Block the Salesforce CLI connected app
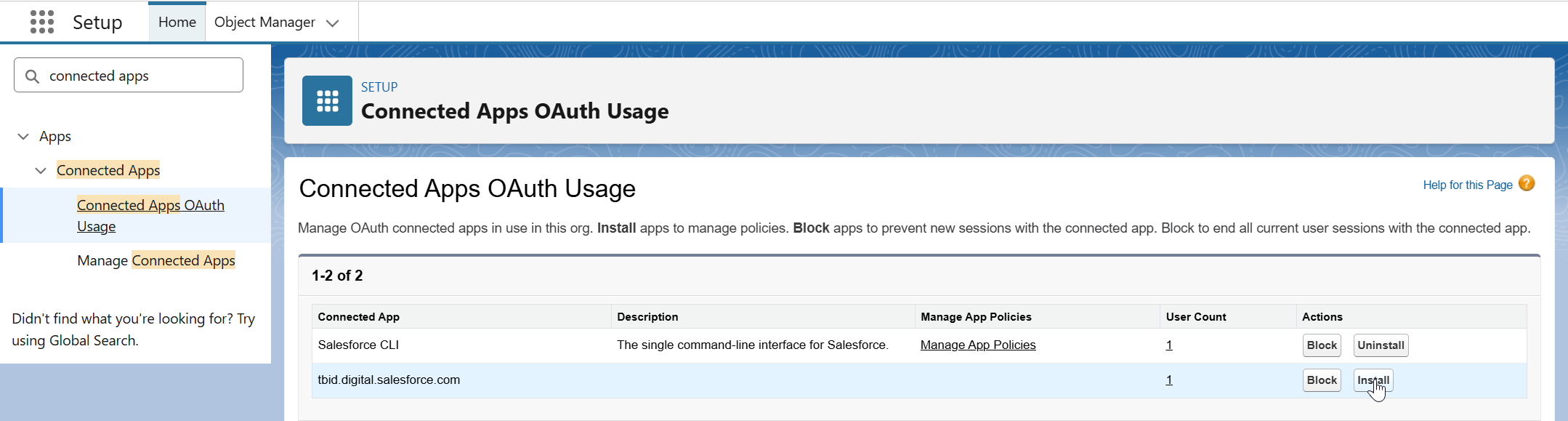This screenshot has height=421, width=1568. pos(1322,345)
